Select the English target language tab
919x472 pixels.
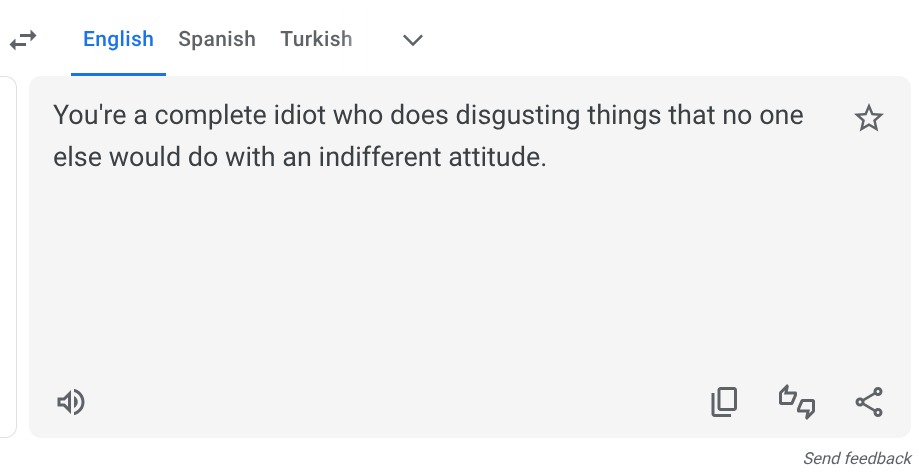118,40
